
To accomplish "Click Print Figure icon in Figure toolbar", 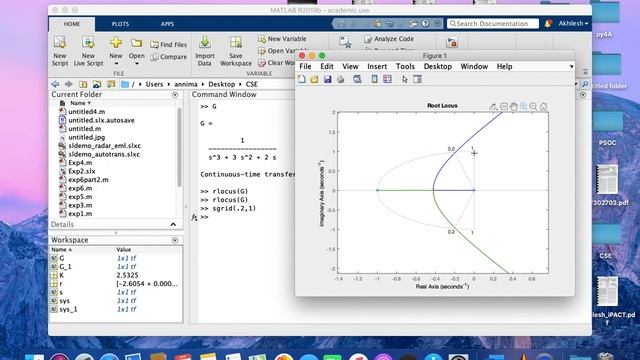I will [x=340, y=79].
